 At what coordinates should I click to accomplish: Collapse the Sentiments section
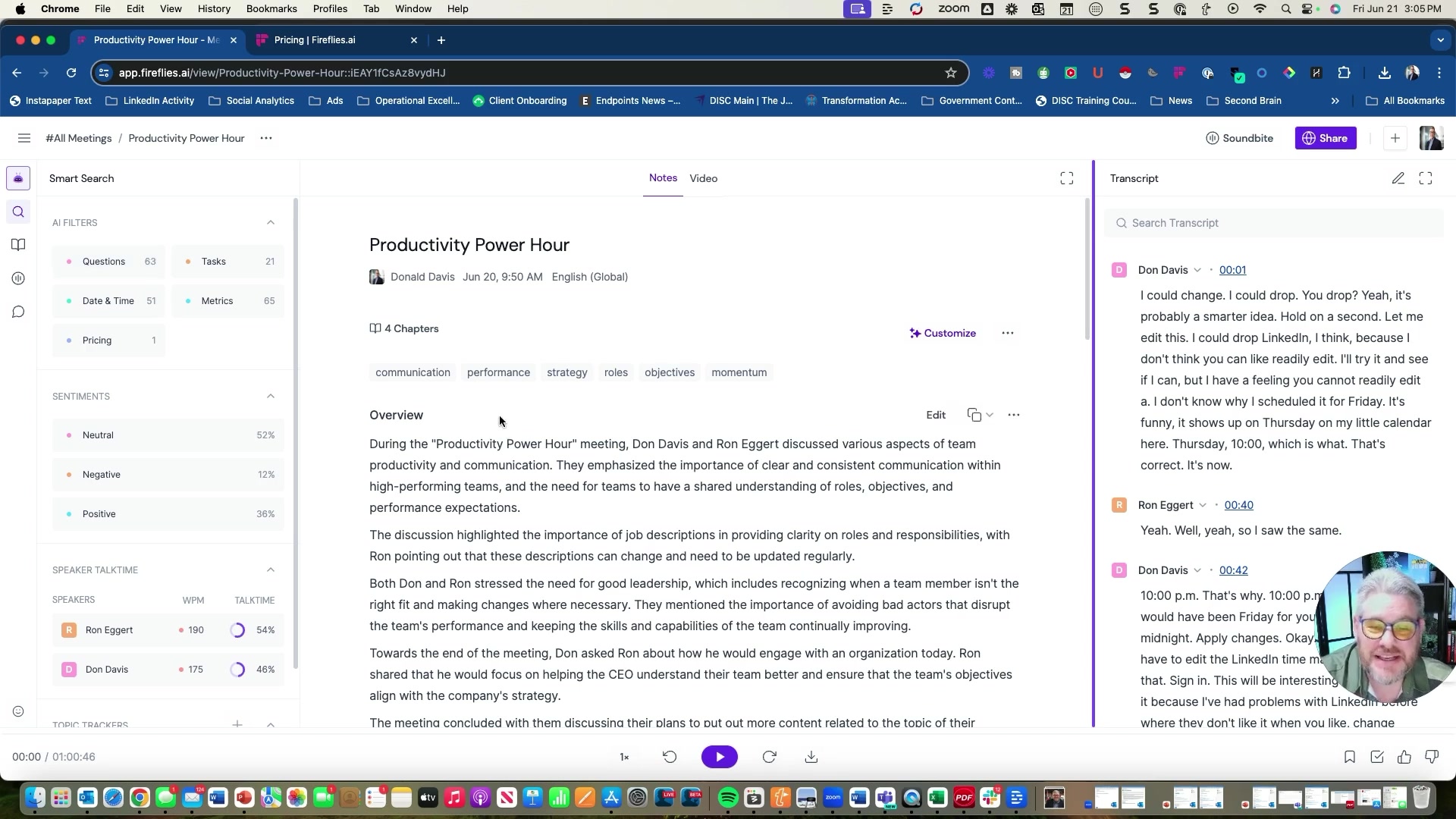(271, 396)
